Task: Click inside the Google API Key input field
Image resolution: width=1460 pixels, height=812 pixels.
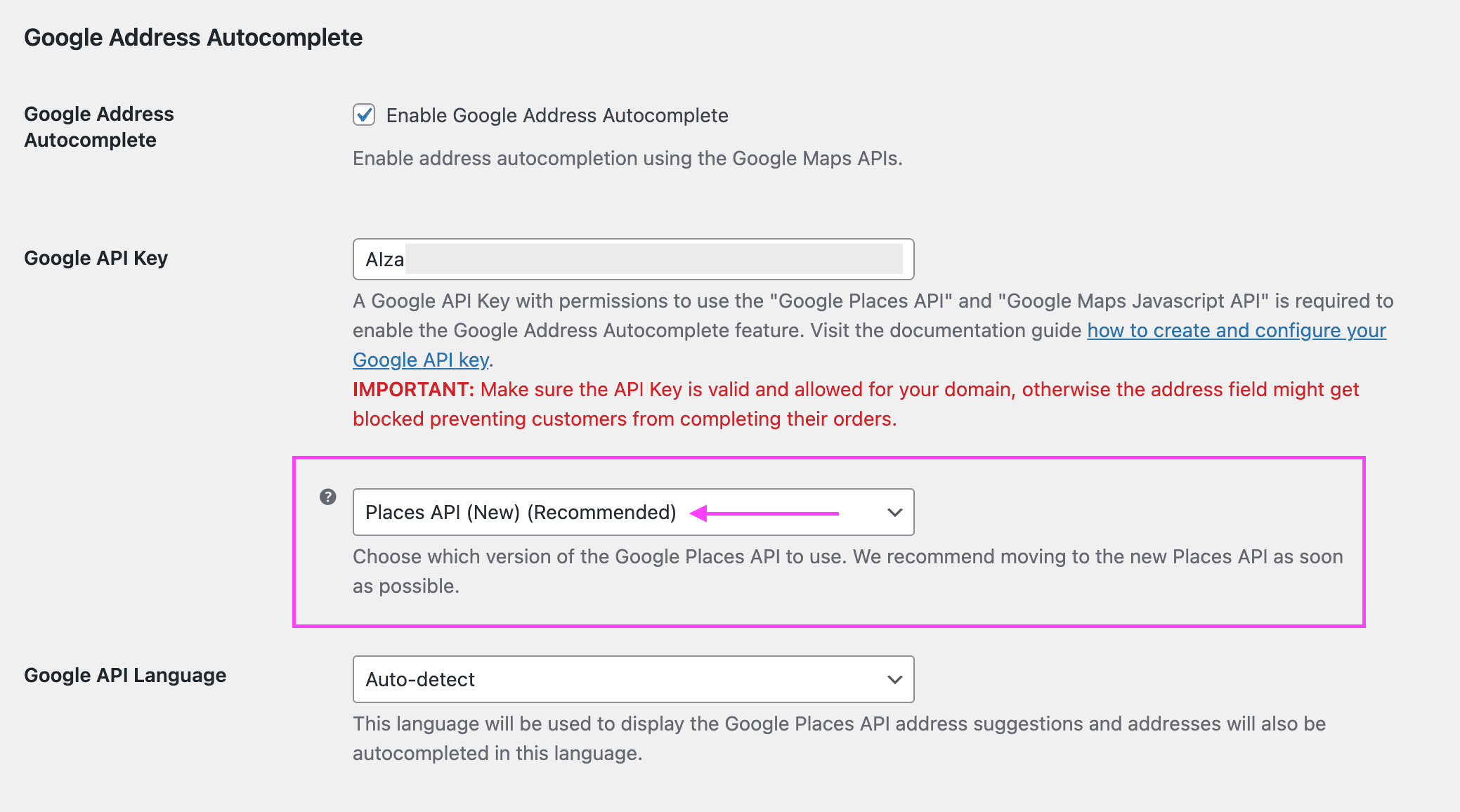Action: (632, 259)
